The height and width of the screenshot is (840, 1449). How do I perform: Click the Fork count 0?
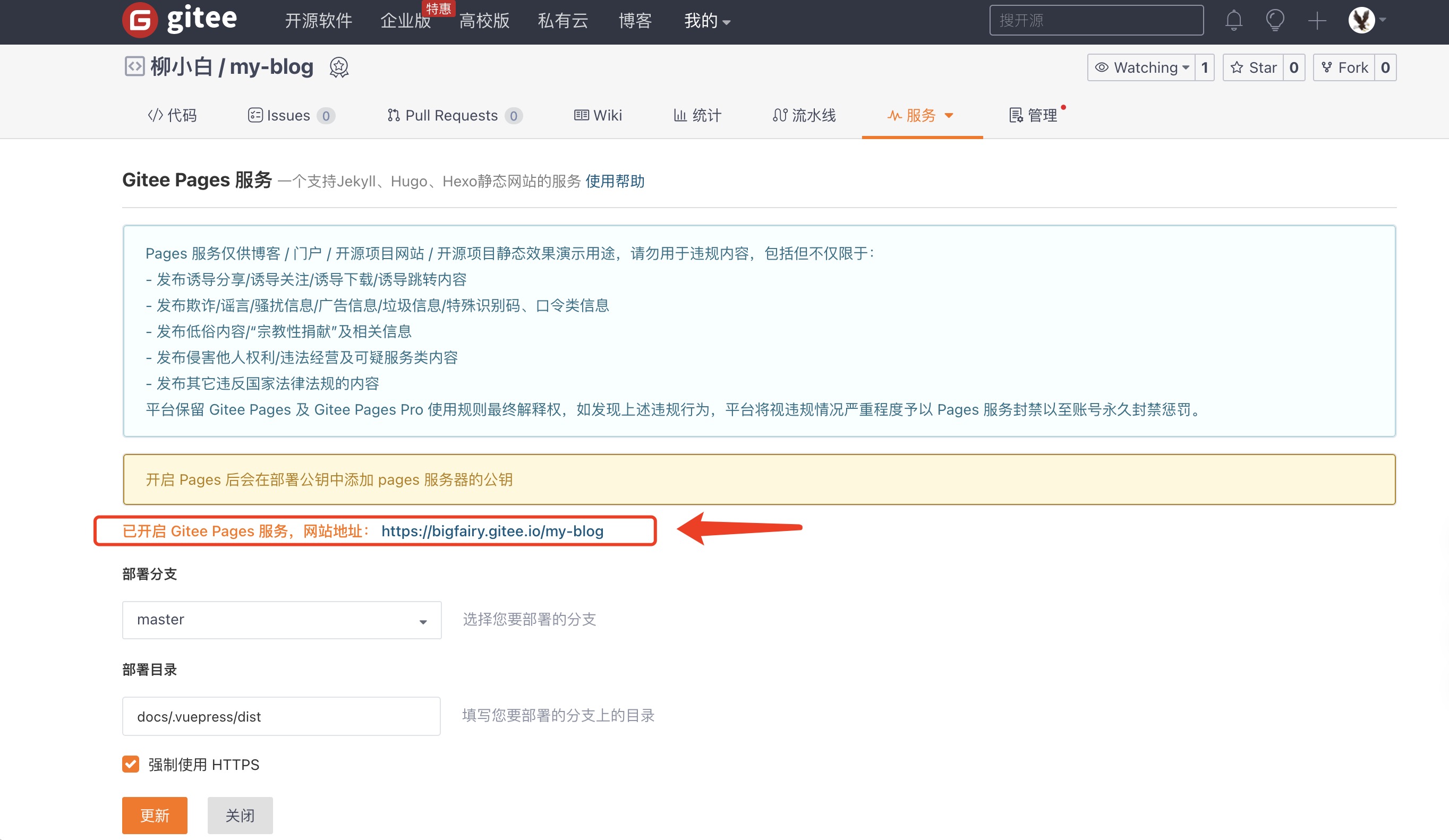coord(1385,68)
